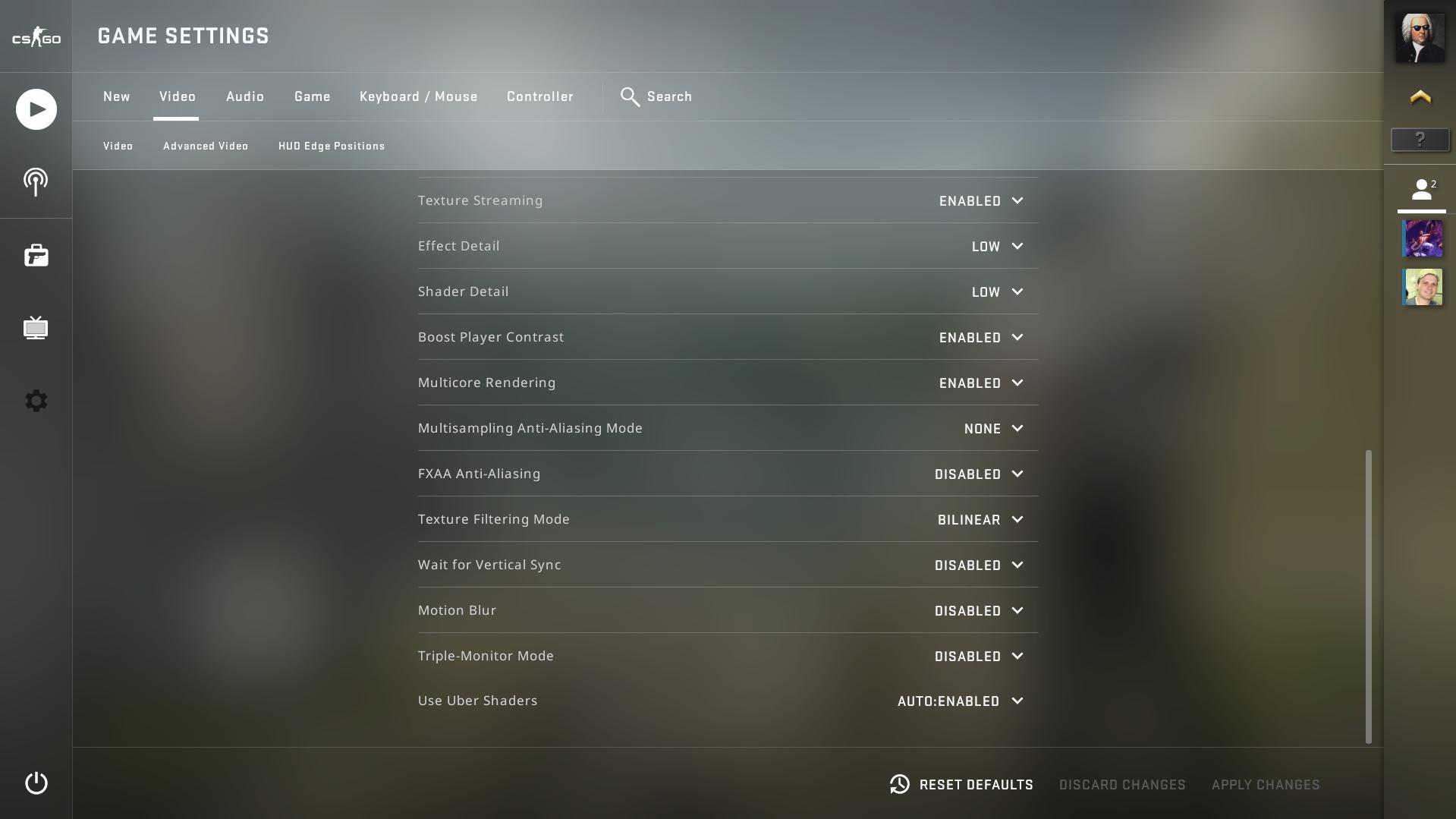The image size is (1456, 819).
Task: Click the settings list vertical scrollbar
Action: pos(1369,597)
